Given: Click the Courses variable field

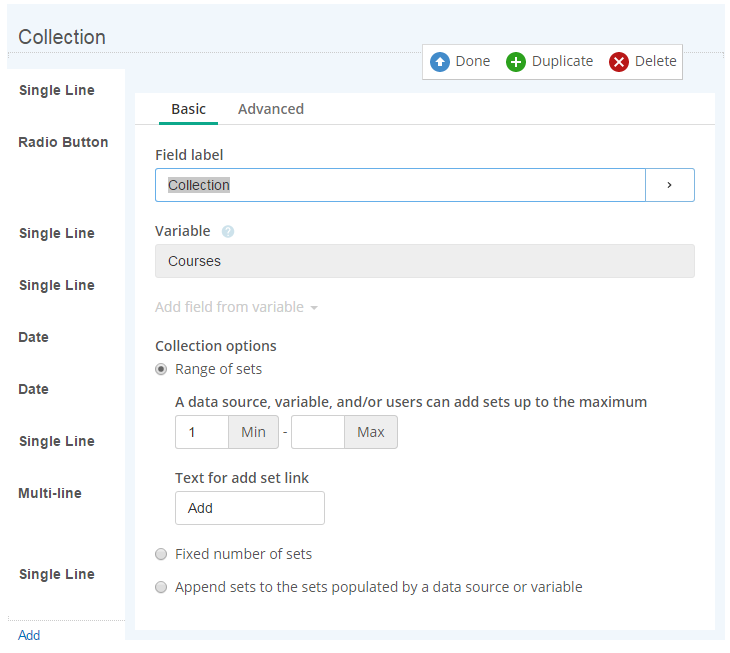Looking at the screenshot, I should 425,261.
